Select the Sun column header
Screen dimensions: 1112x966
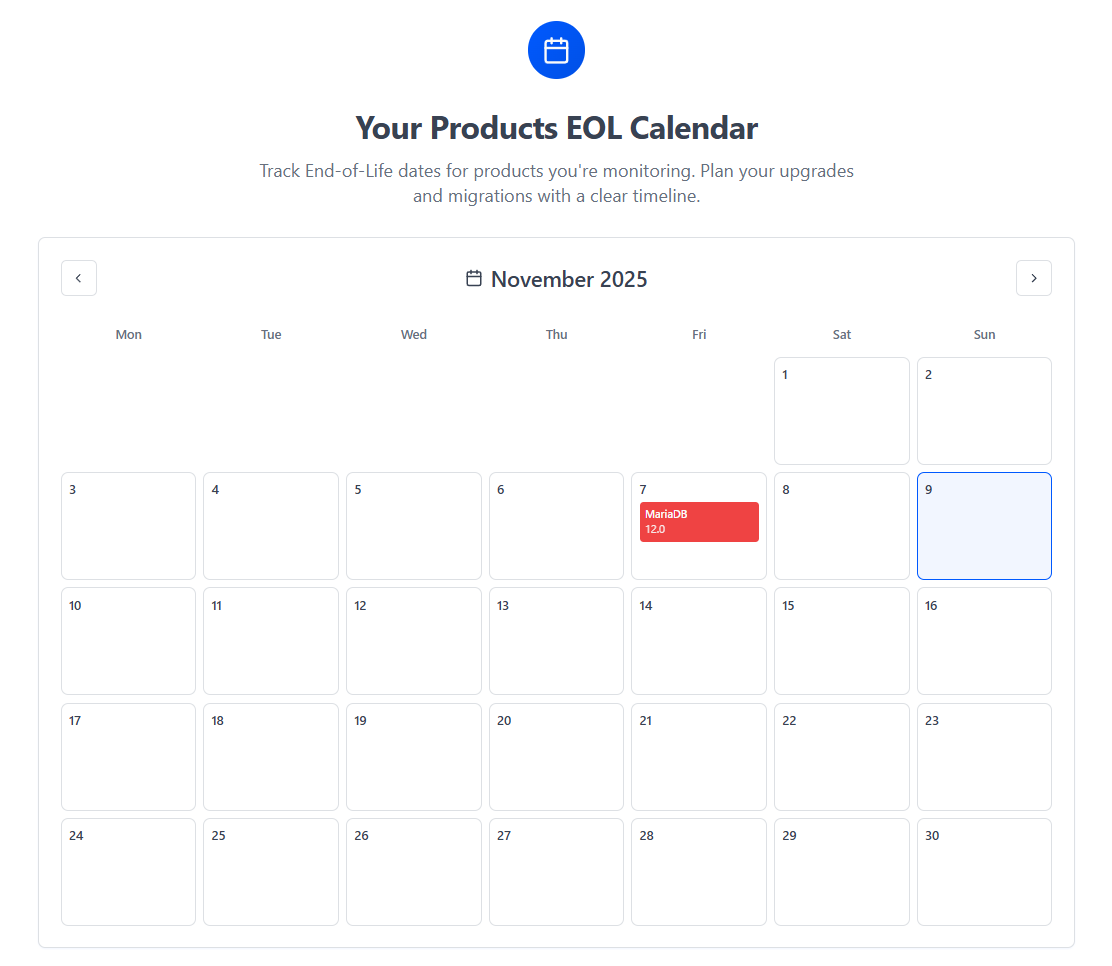click(x=984, y=334)
